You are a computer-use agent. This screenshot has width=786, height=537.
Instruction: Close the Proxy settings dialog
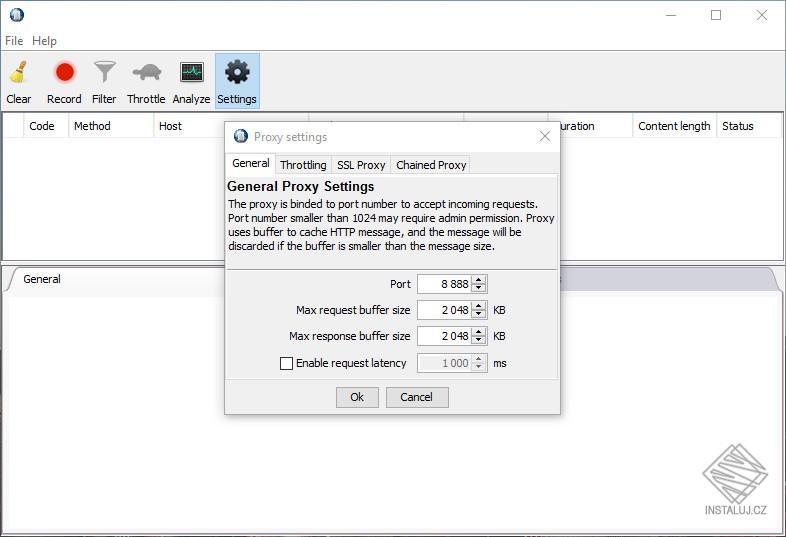(545, 136)
